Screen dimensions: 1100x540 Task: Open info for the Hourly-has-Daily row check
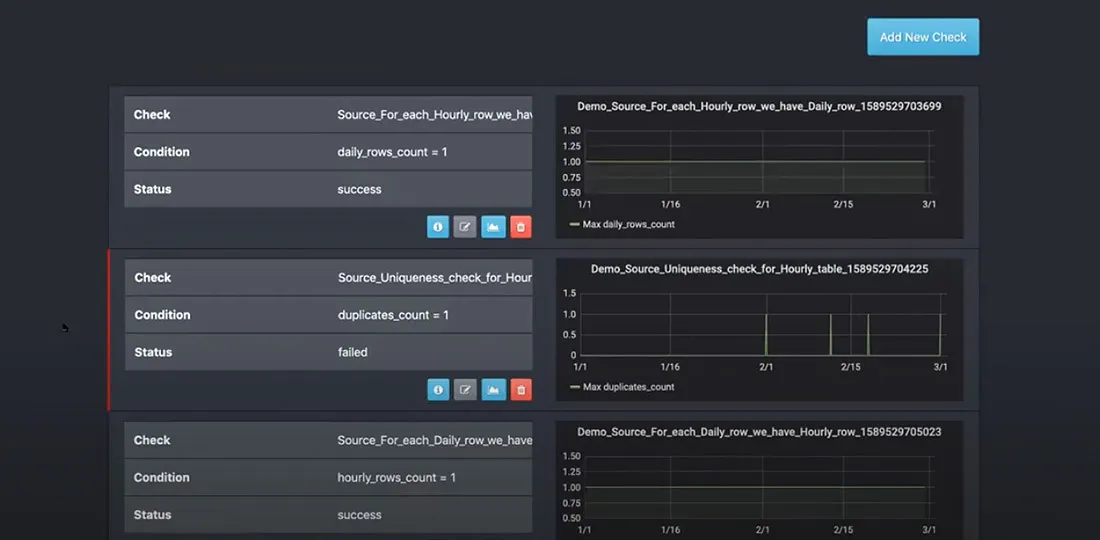coord(438,227)
